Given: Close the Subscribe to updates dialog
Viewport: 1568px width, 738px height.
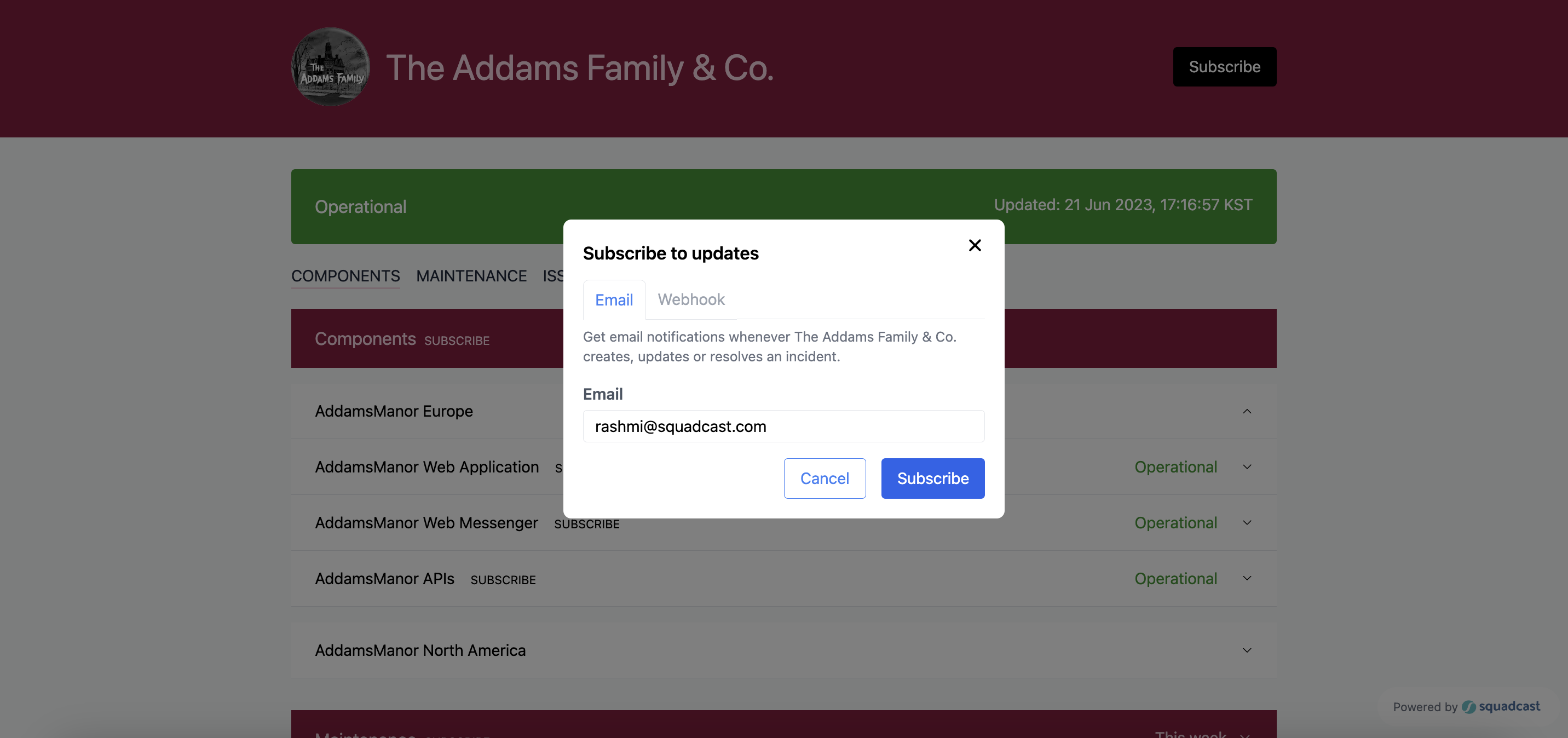Looking at the screenshot, I should [975, 245].
